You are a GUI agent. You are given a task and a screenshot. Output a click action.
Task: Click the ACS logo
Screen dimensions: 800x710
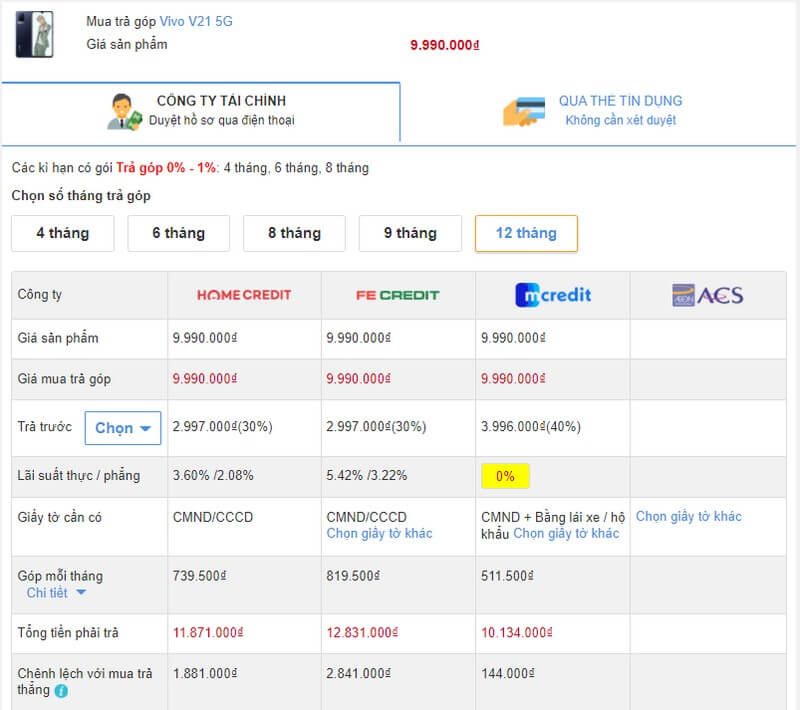pos(708,295)
